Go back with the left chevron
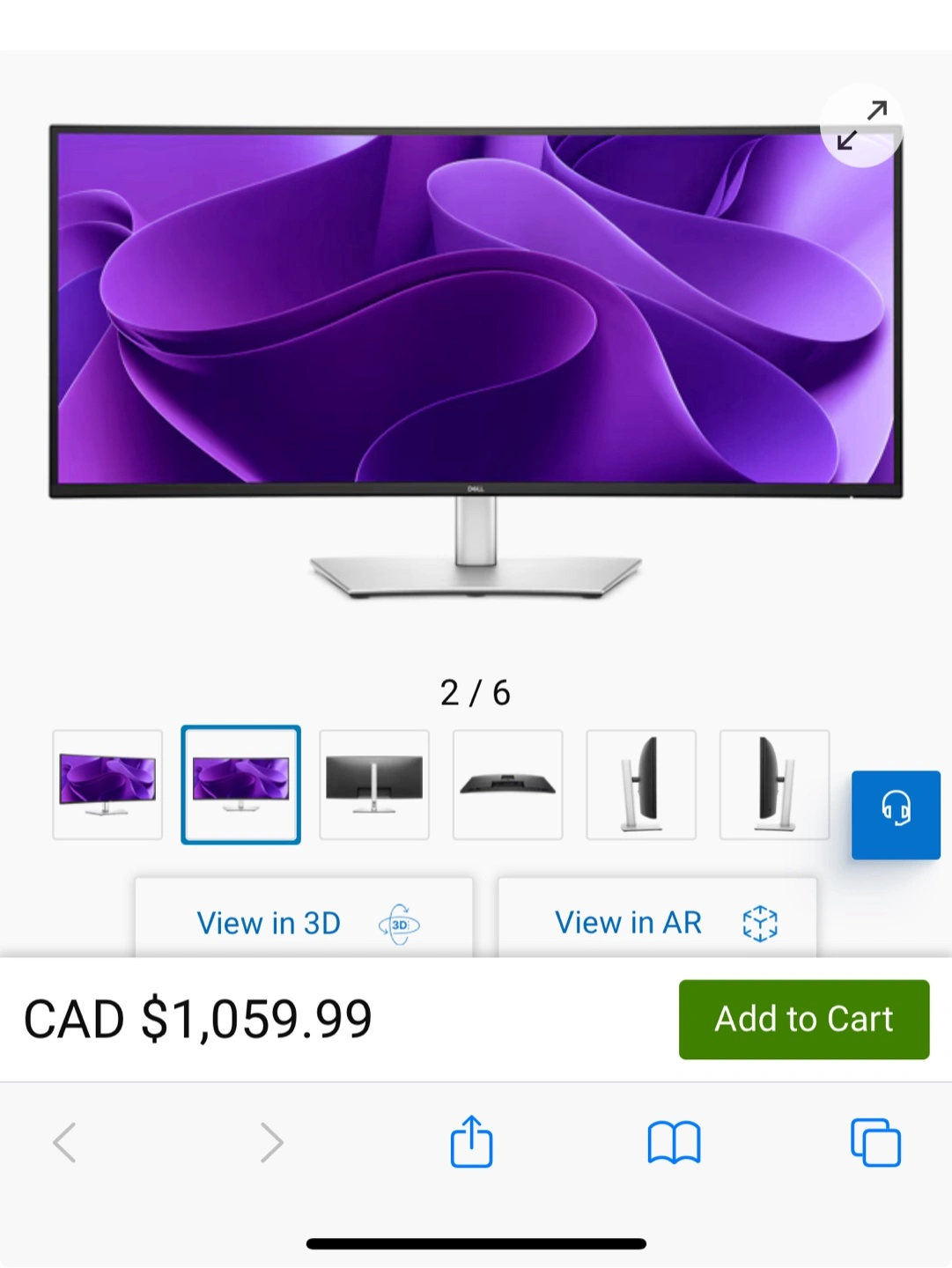This screenshot has width=952, height=1268. (x=65, y=1143)
